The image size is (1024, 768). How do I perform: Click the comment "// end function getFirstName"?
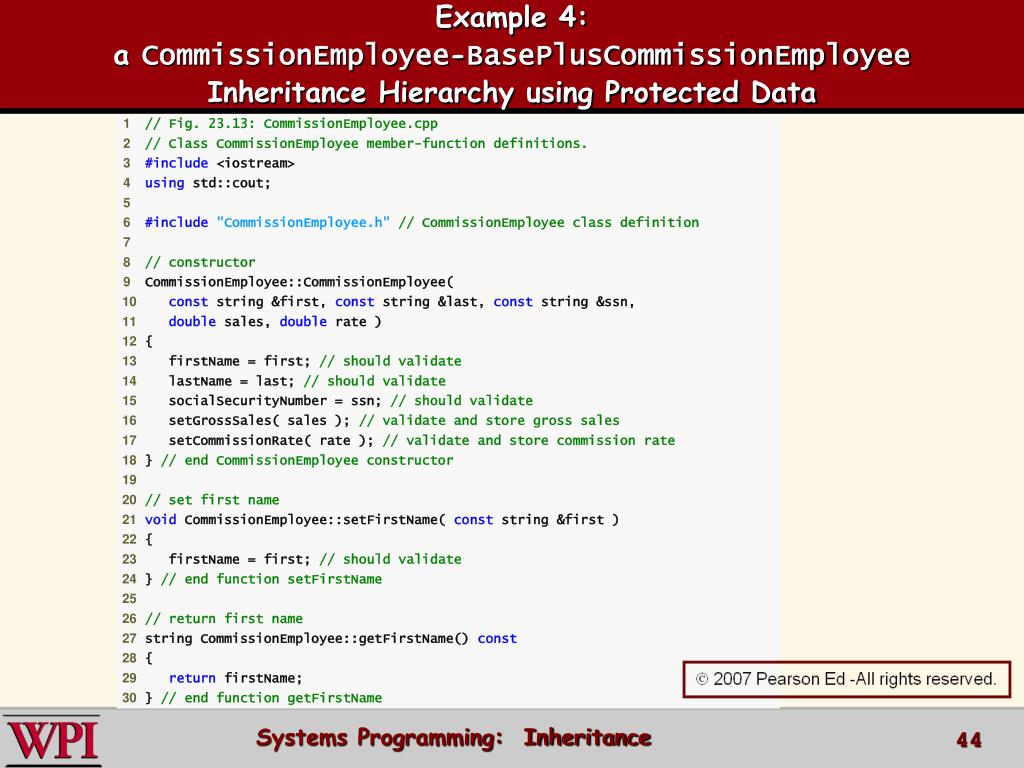pyautogui.click(x=272, y=697)
